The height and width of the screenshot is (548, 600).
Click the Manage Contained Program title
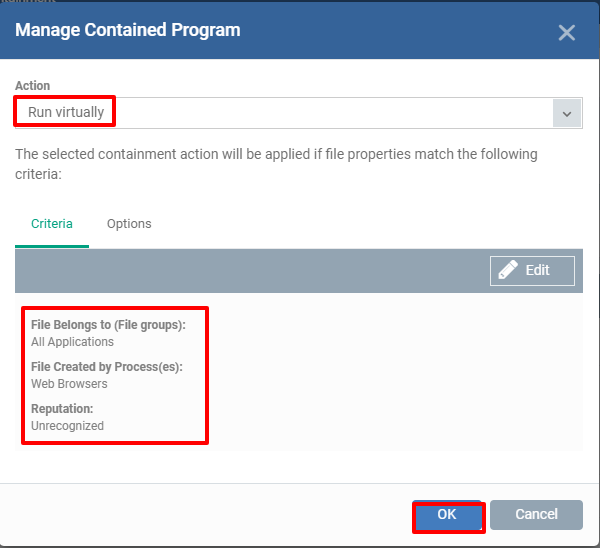[x=128, y=30]
